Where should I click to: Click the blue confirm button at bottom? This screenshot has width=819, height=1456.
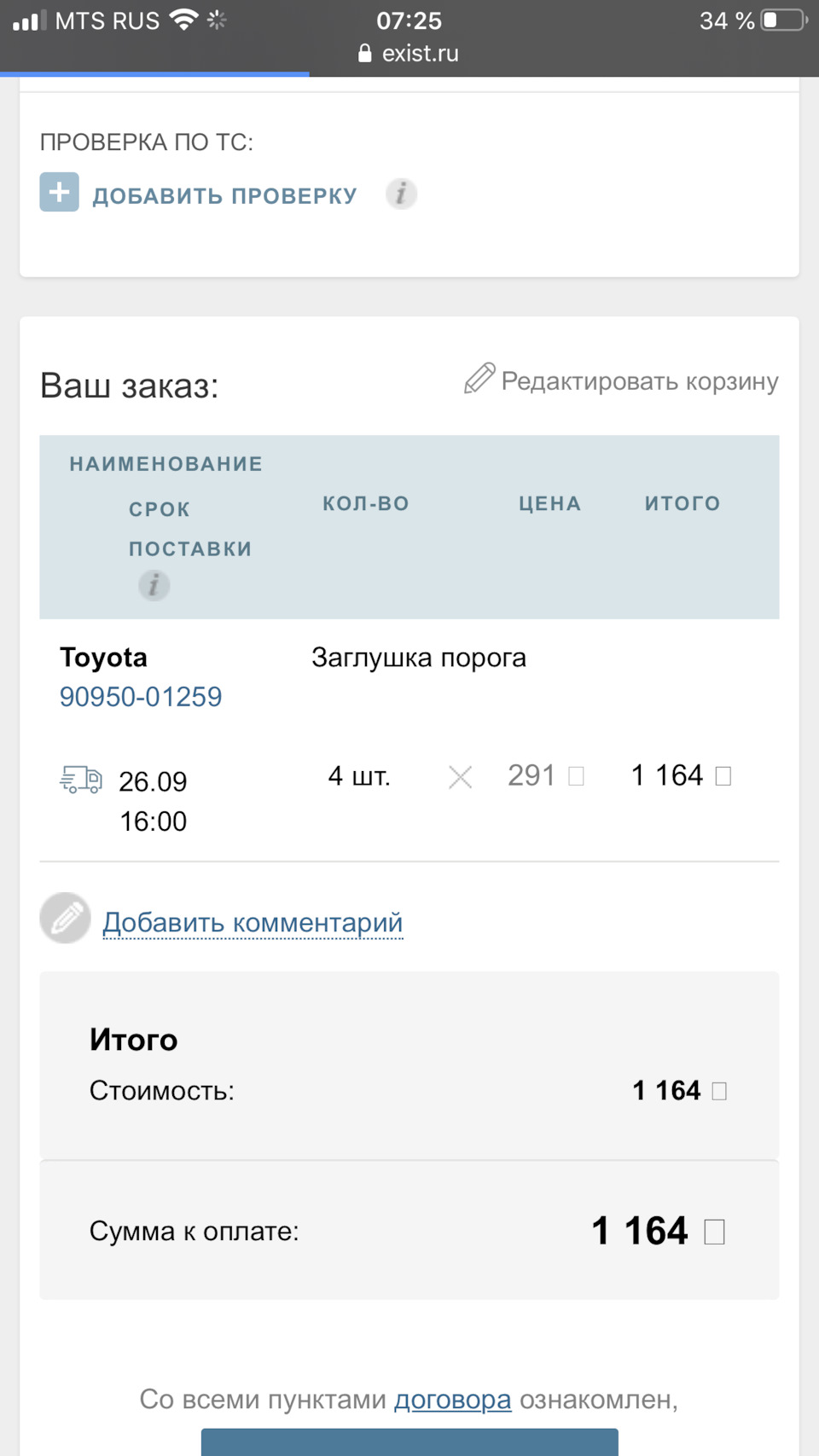click(x=409, y=1442)
